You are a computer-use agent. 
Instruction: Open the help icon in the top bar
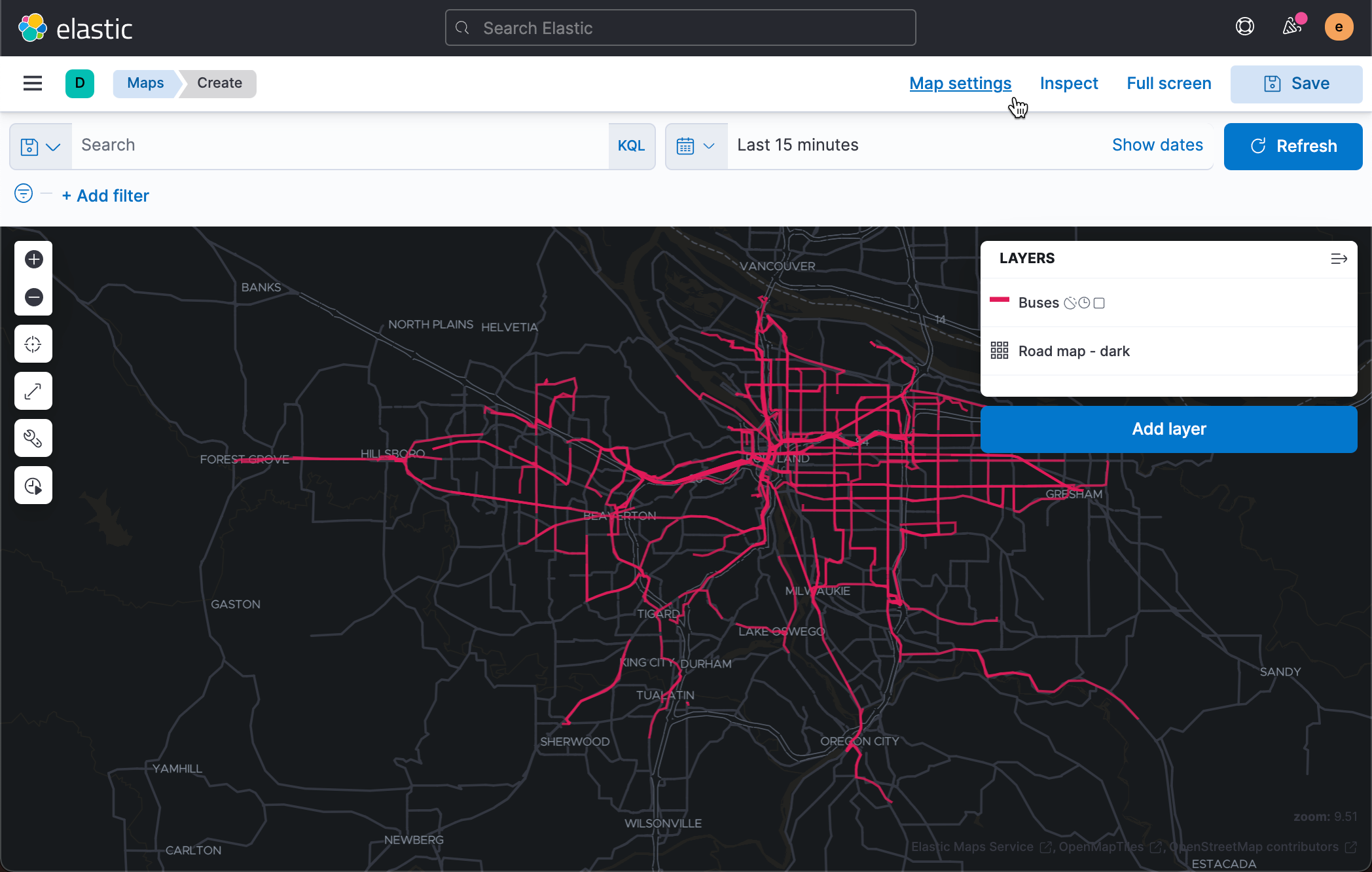click(x=1244, y=27)
